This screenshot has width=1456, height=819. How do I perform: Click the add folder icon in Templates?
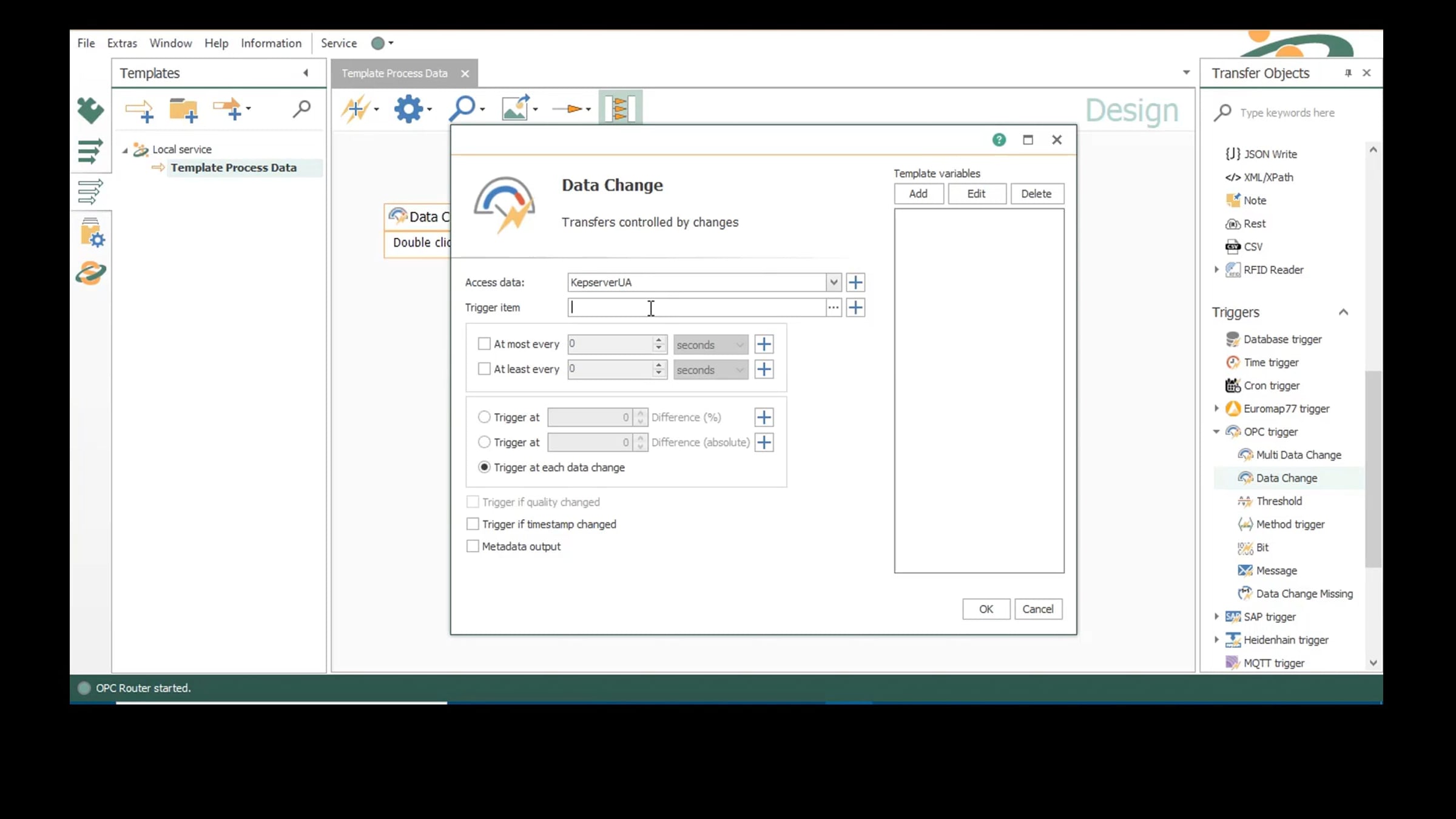[183, 110]
